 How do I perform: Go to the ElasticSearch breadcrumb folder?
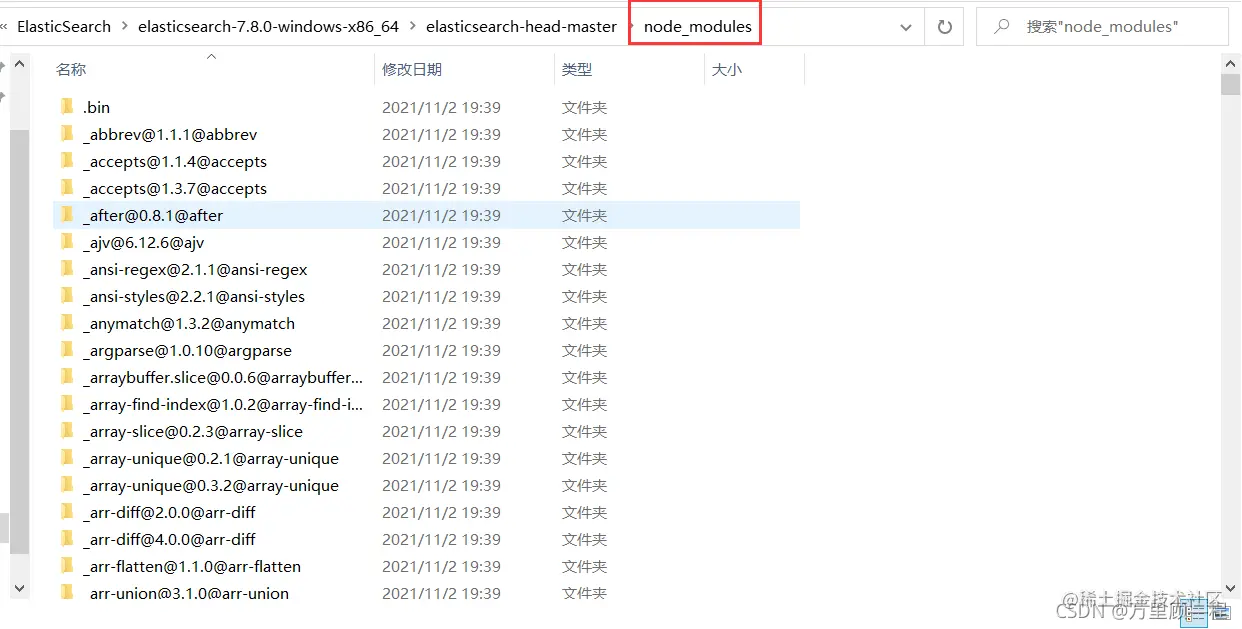[x=64, y=27]
